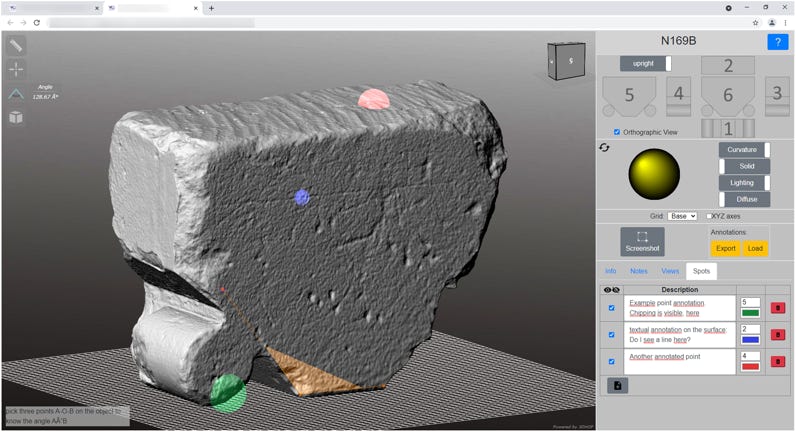Image resolution: width=796 pixels, height=432 pixels.
Task: Uncheck the Orthographic View checkbox
Action: pyautogui.click(x=617, y=132)
